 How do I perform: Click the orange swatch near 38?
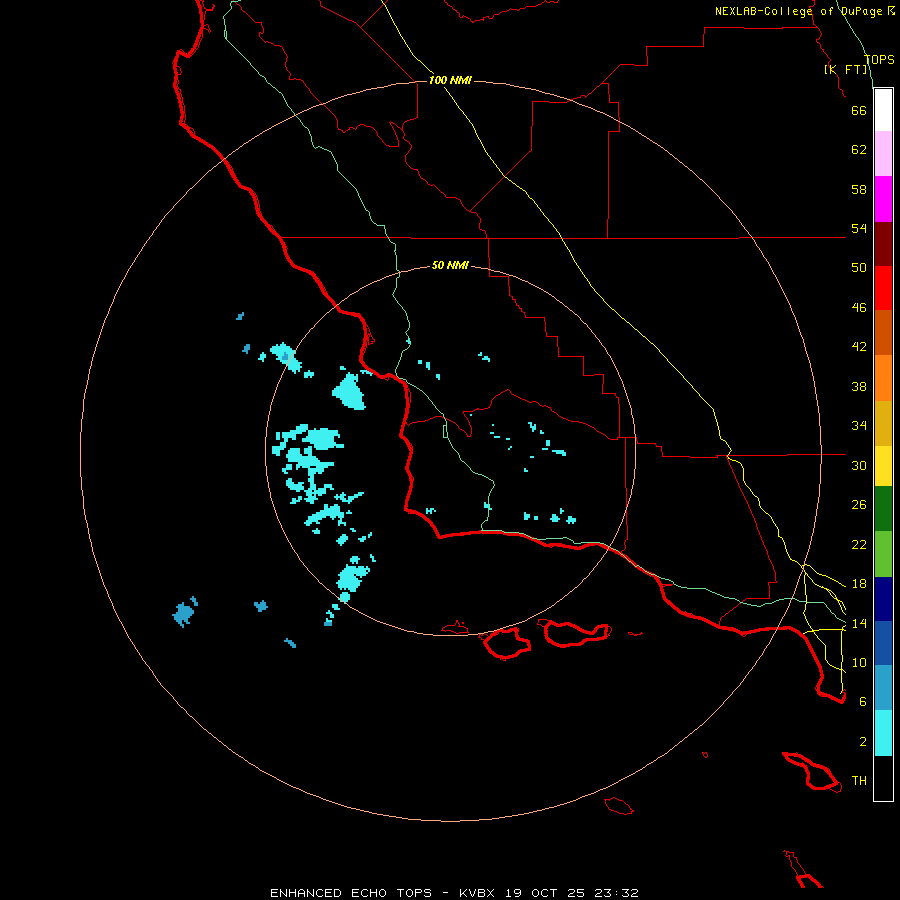[883, 378]
